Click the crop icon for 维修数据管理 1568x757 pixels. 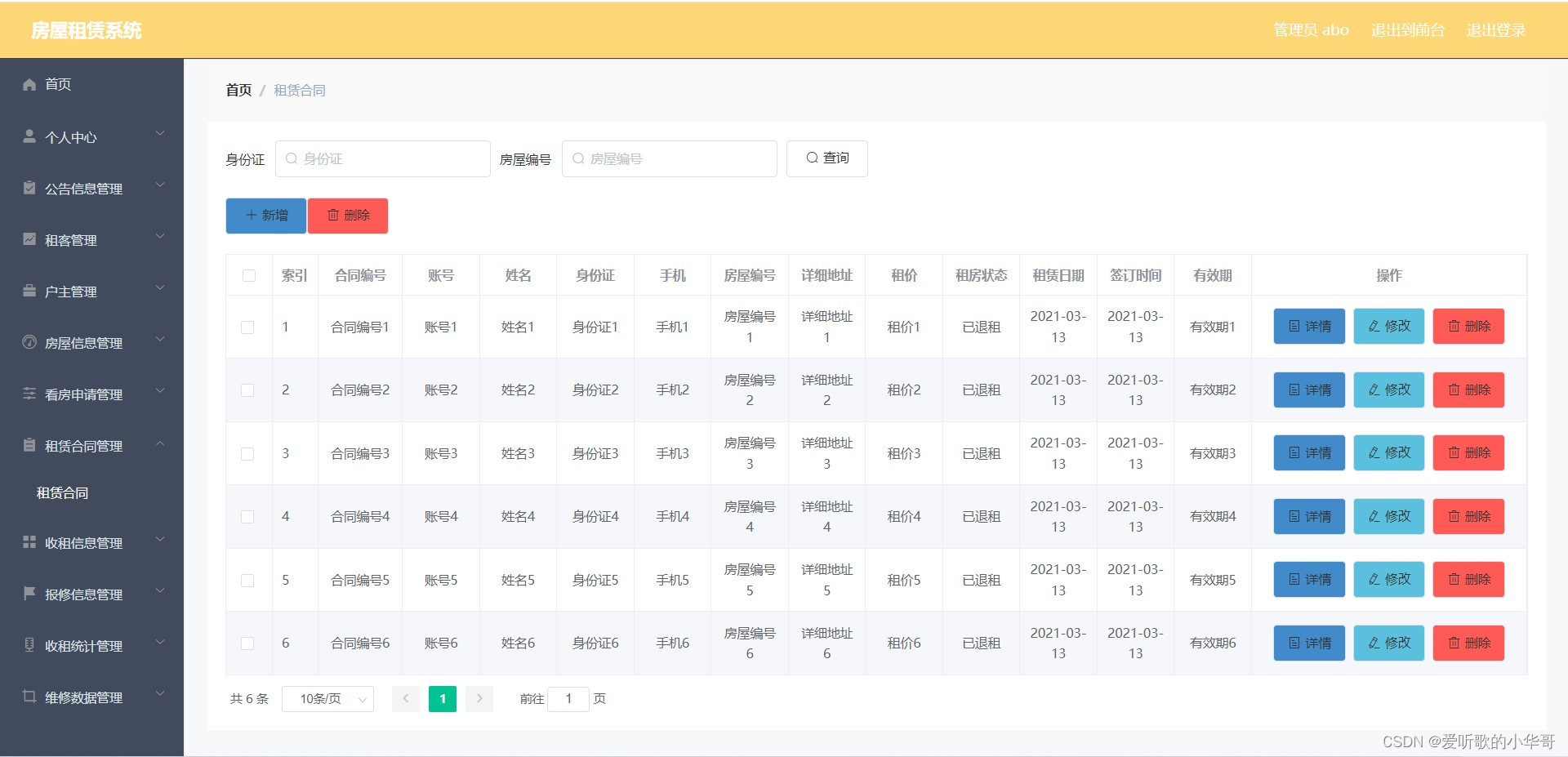click(29, 697)
